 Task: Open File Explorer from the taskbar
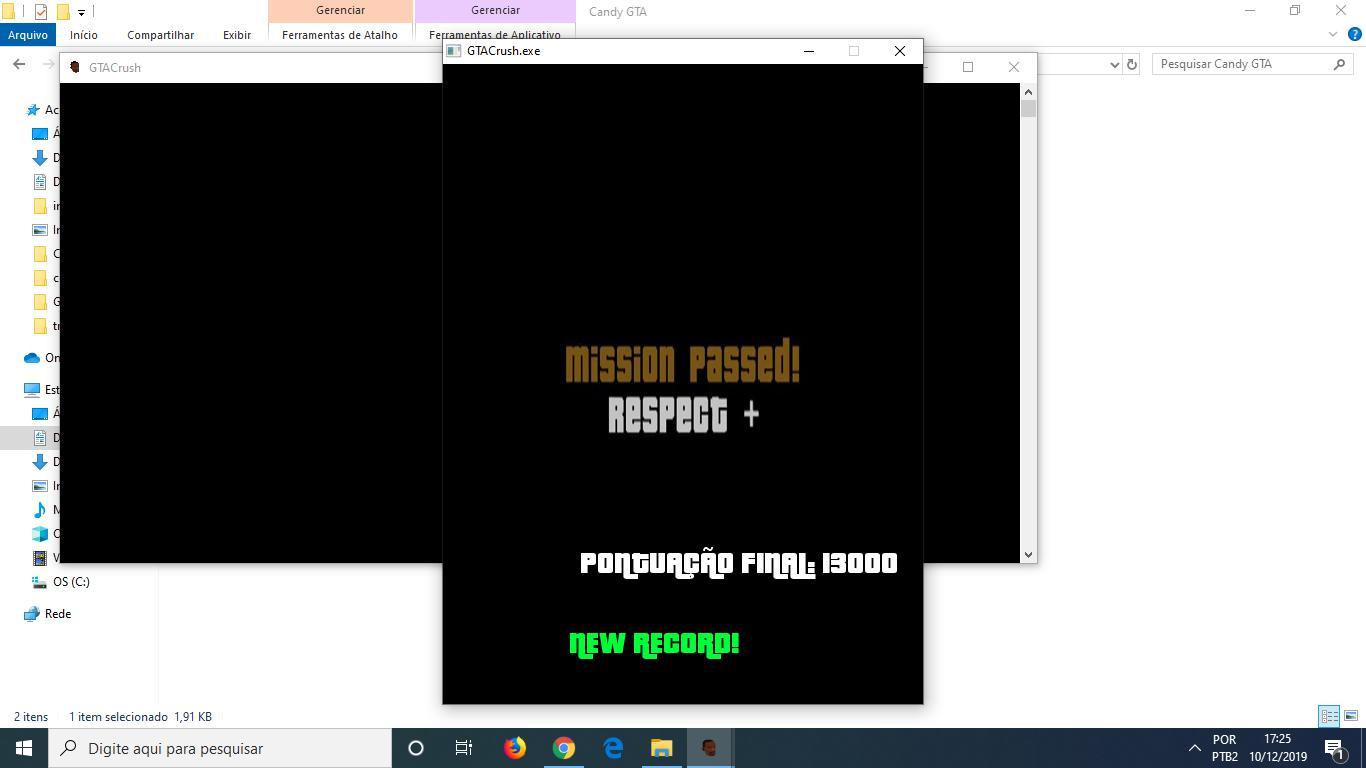point(662,748)
